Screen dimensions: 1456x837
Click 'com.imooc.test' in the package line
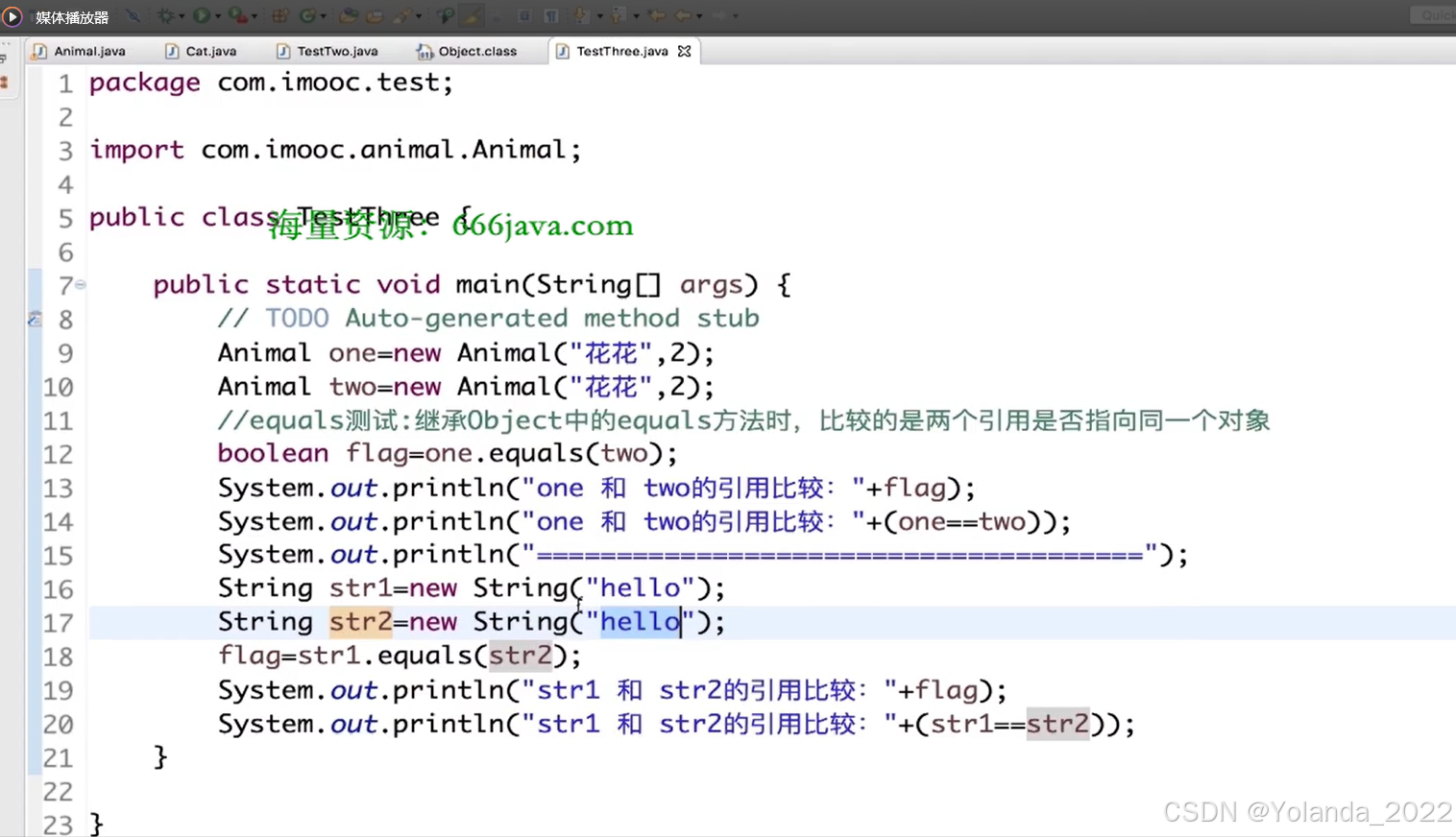pyautogui.click(x=328, y=83)
